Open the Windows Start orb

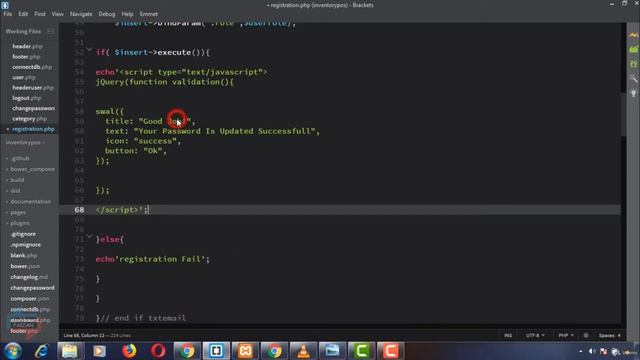coord(13,351)
